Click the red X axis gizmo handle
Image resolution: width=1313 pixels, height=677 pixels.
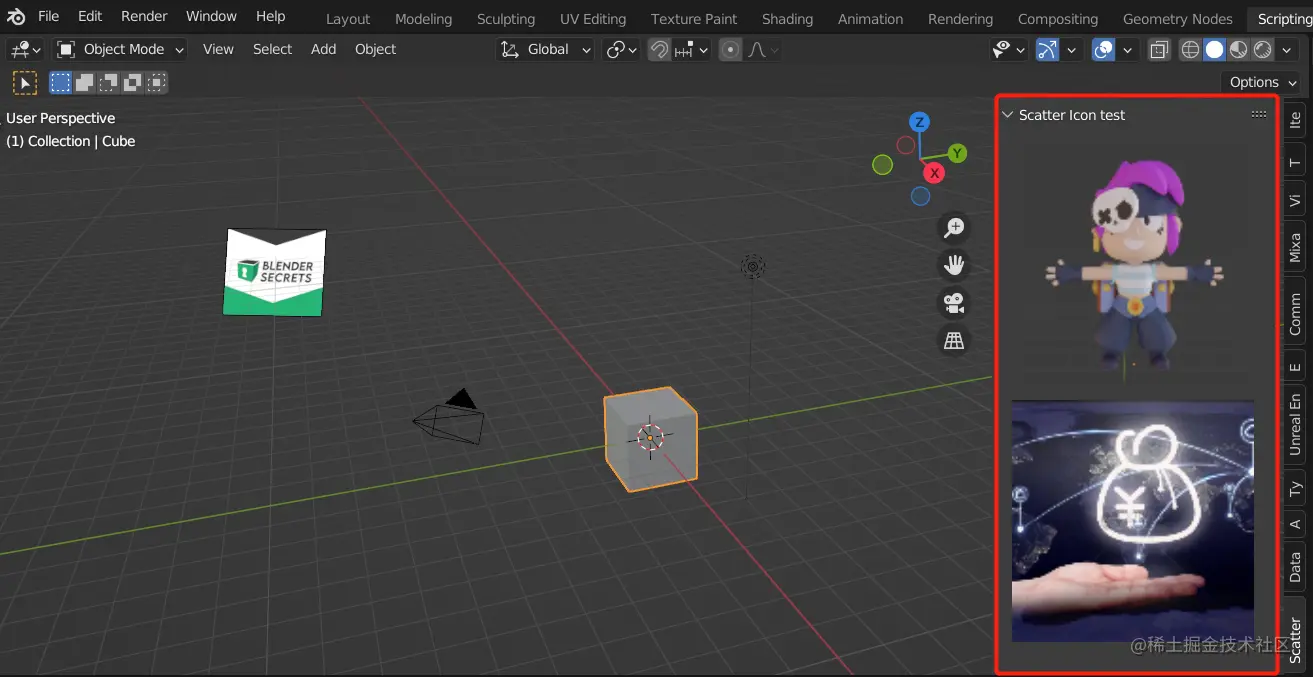pos(934,173)
